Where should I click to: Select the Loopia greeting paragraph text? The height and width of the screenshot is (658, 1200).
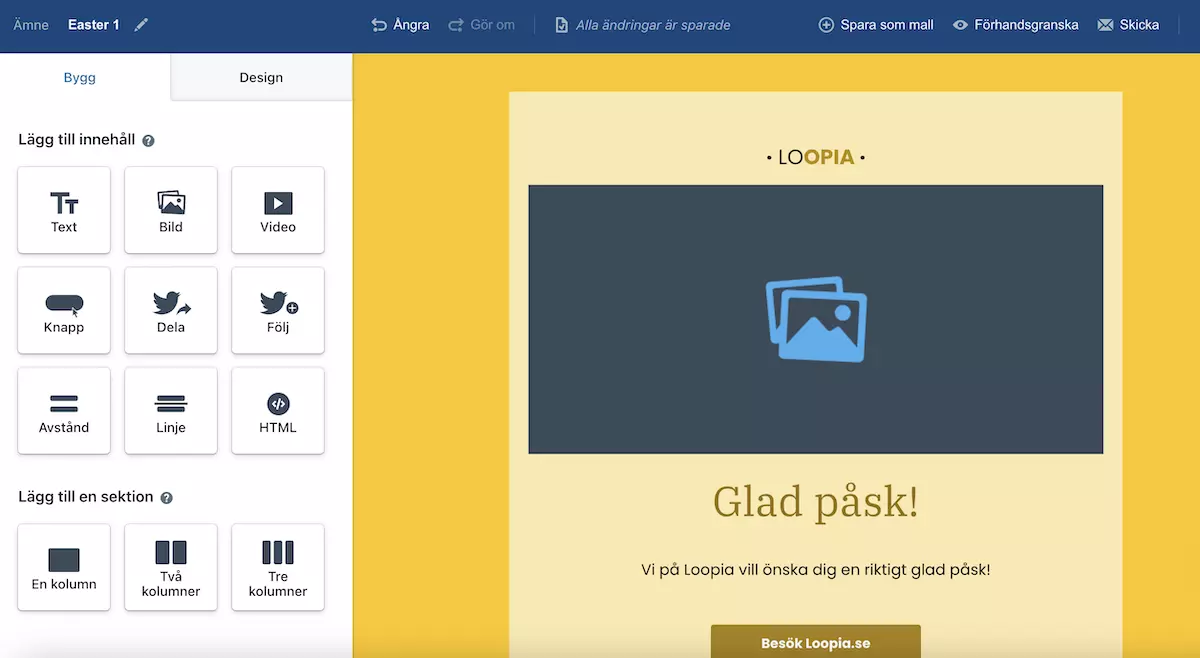click(816, 569)
